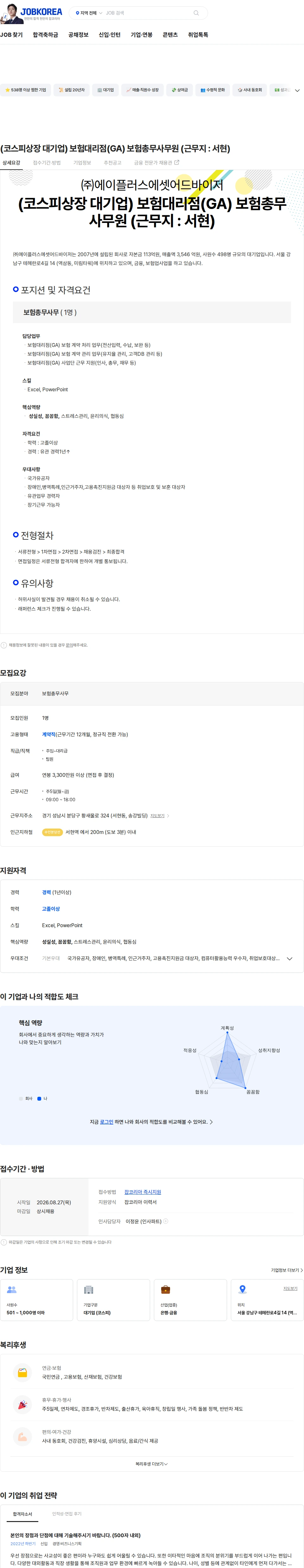Expand the company tag list chevron

point(297,91)
